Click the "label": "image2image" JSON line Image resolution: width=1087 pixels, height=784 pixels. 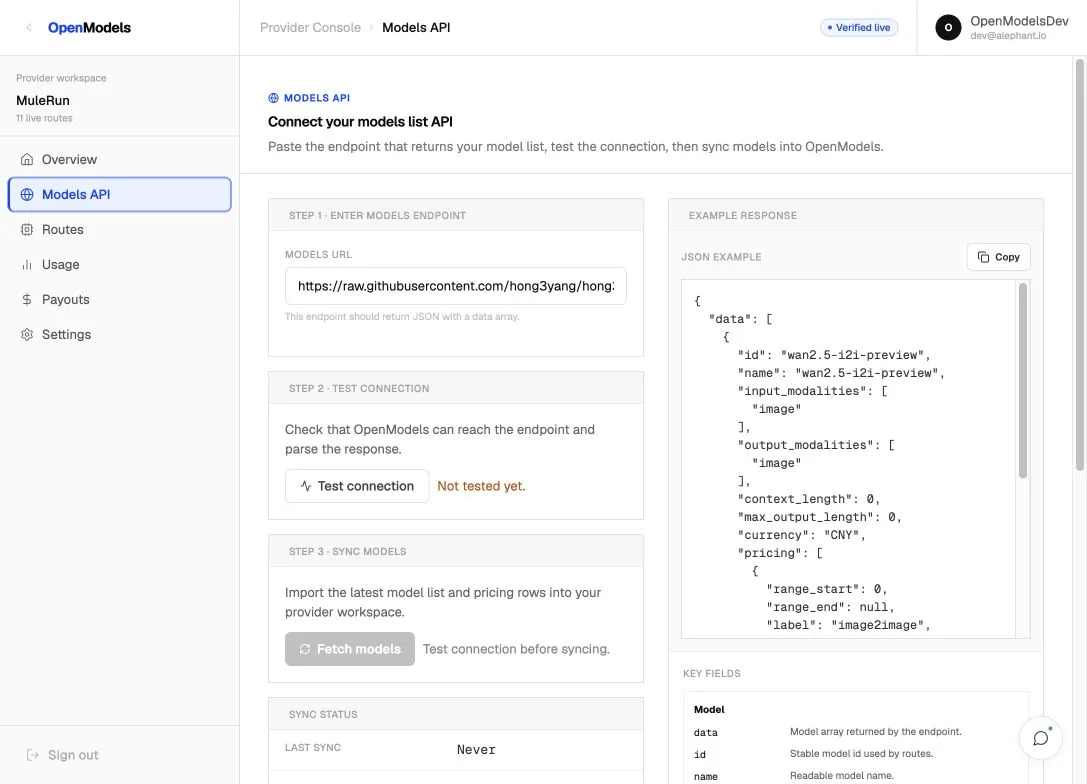pyautogui.click(x=848, y=625)
